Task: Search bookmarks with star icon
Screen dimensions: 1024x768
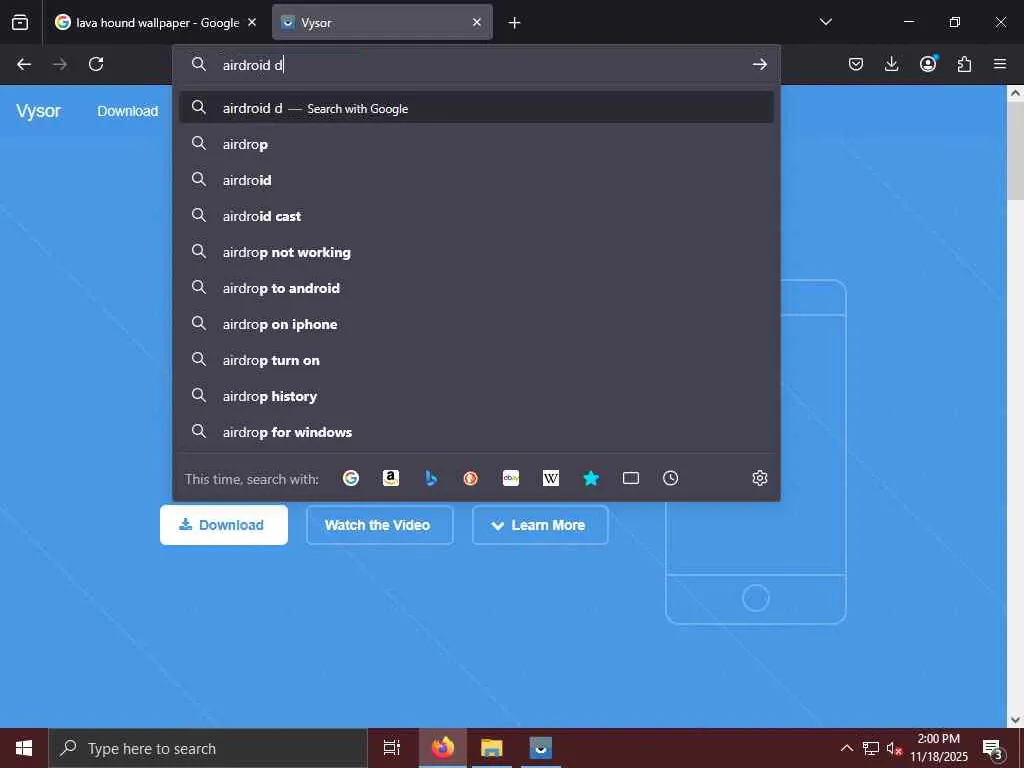Action: (591, 478)
